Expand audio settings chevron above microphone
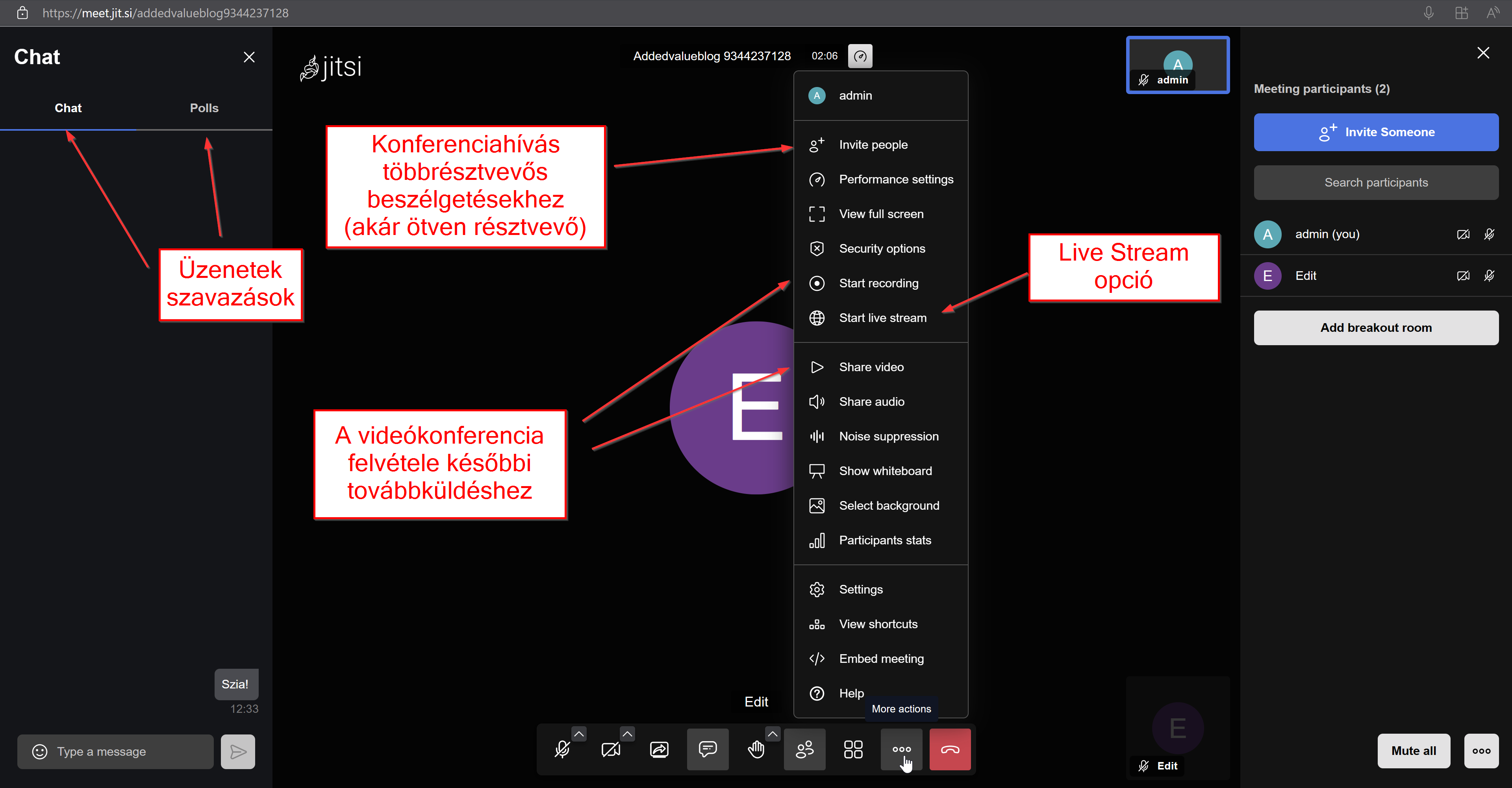 tap(579, 734)
